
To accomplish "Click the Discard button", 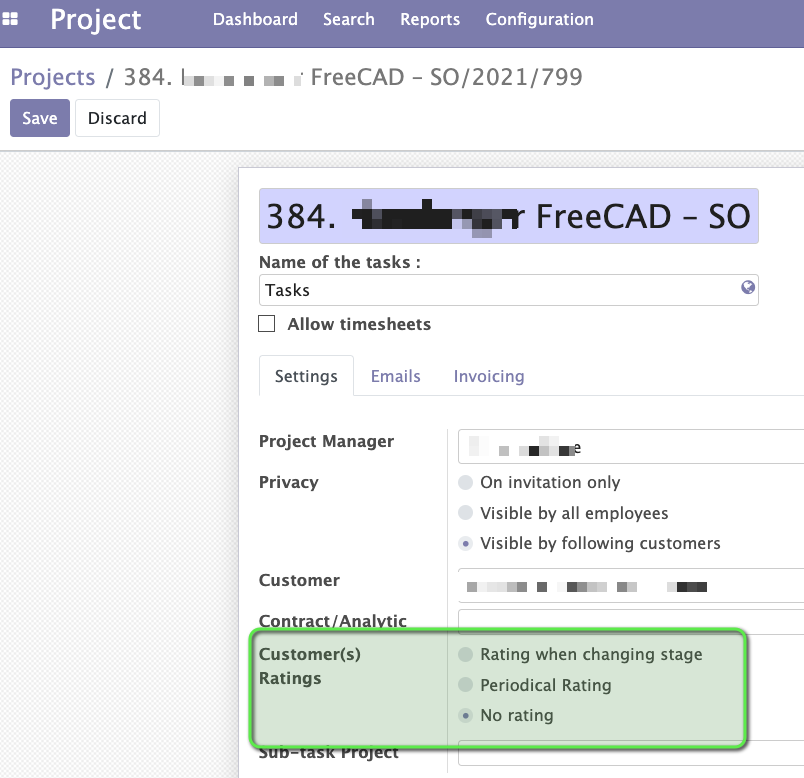I will click(117, 118).
